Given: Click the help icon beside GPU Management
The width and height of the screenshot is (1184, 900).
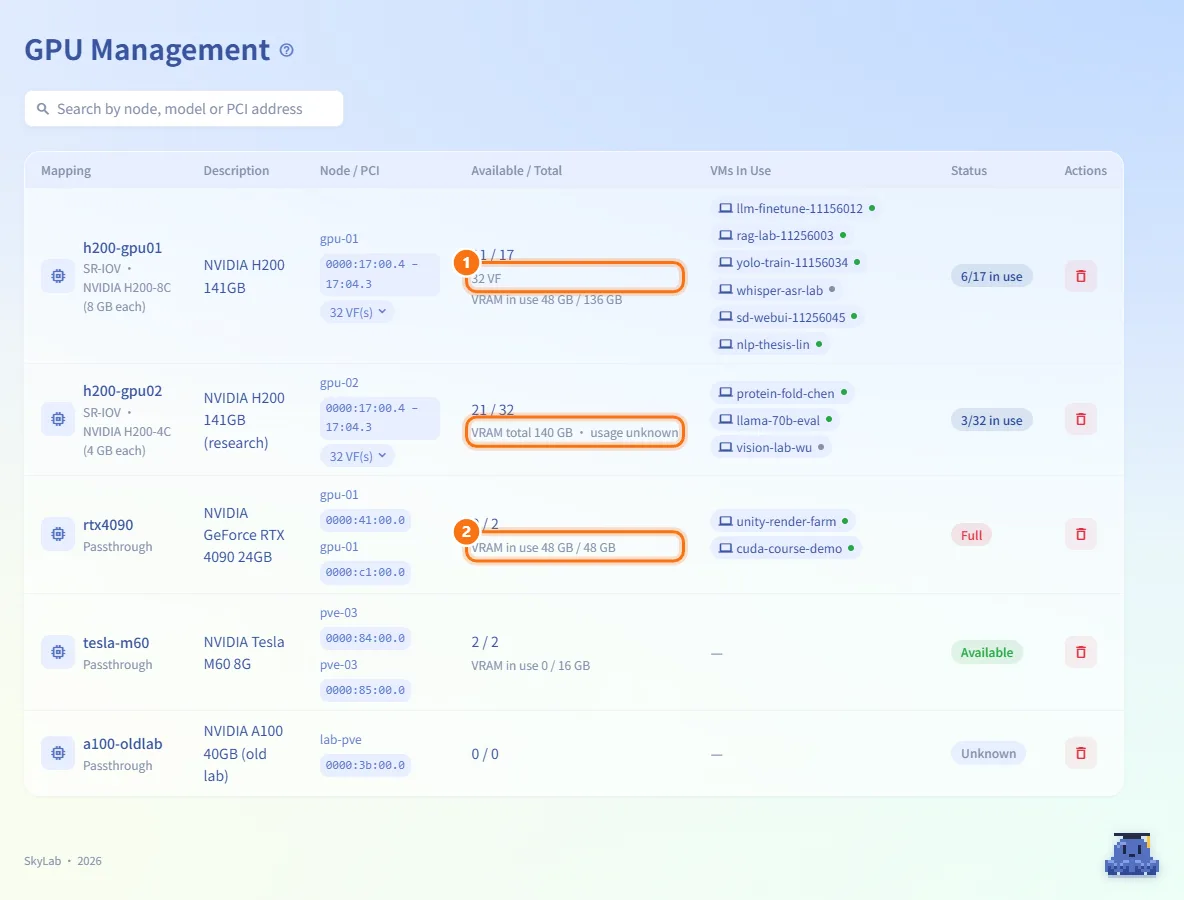Looking at the screenshot, I should click(x=286, y=51).
